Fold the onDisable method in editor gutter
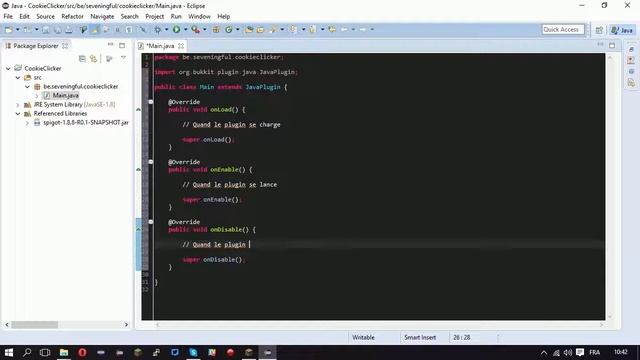The height and width of the screenshot is (360, 640). 151,222
